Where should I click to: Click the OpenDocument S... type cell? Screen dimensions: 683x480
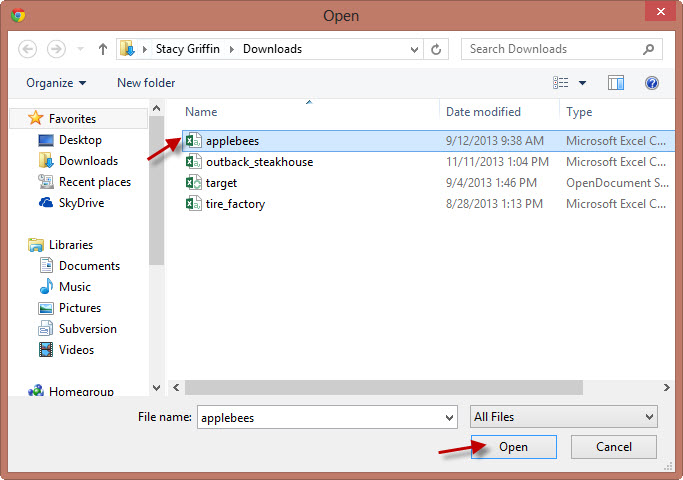[617, 183]
